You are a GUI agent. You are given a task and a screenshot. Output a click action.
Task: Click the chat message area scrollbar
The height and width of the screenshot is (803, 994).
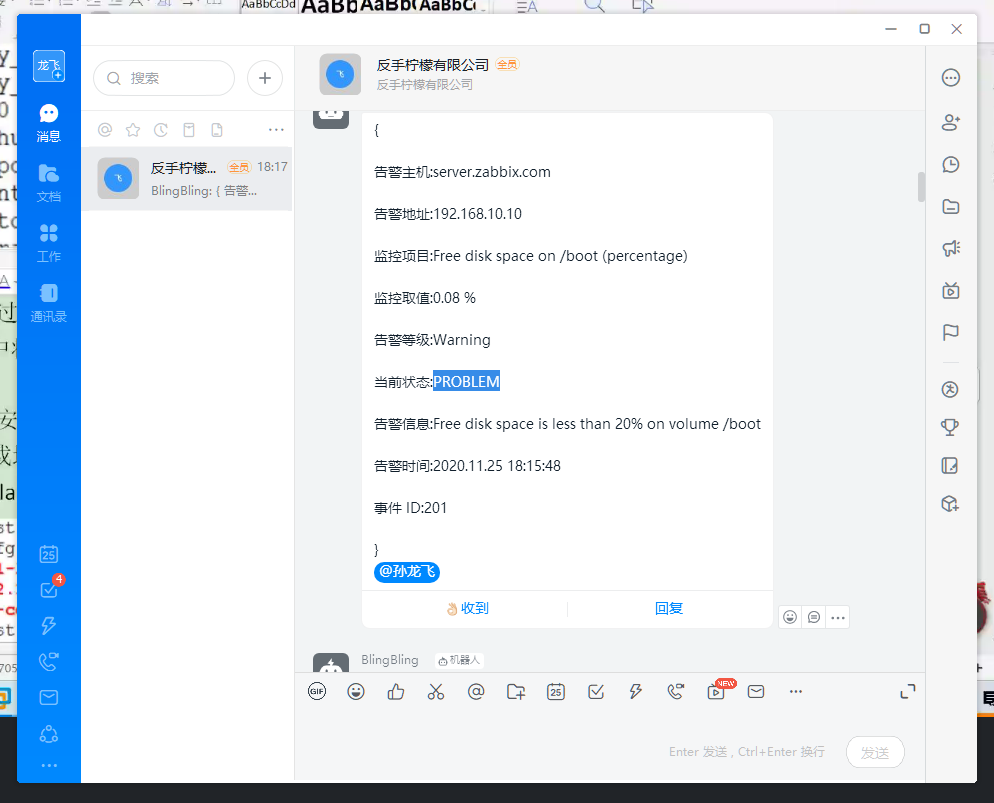[921, 187]
